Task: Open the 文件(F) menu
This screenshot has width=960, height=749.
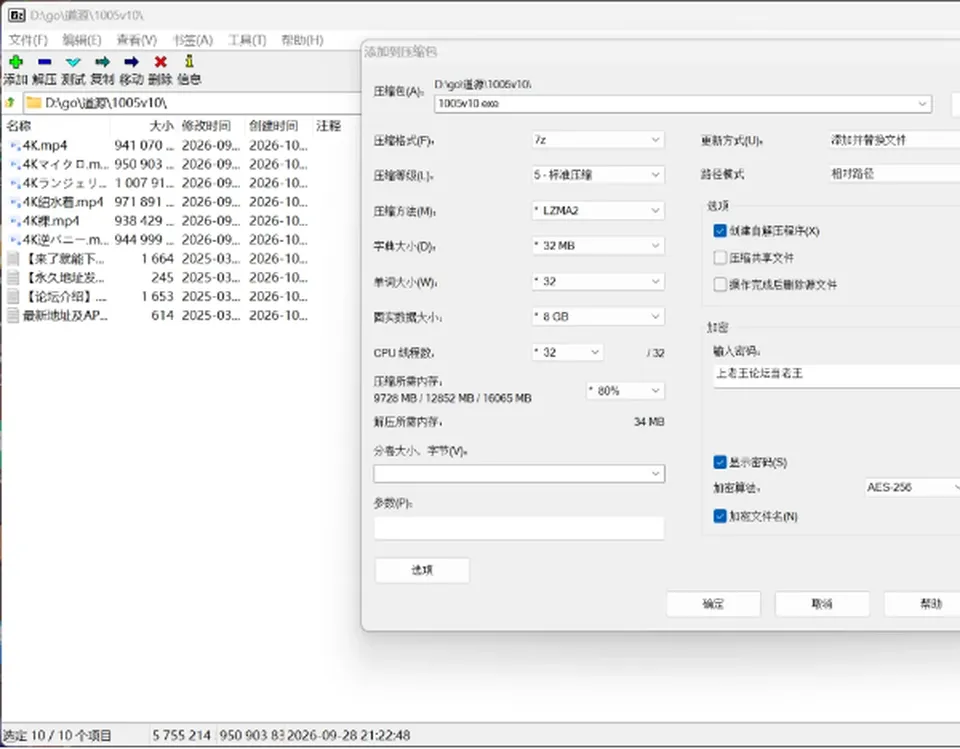Action: point(28,40)
